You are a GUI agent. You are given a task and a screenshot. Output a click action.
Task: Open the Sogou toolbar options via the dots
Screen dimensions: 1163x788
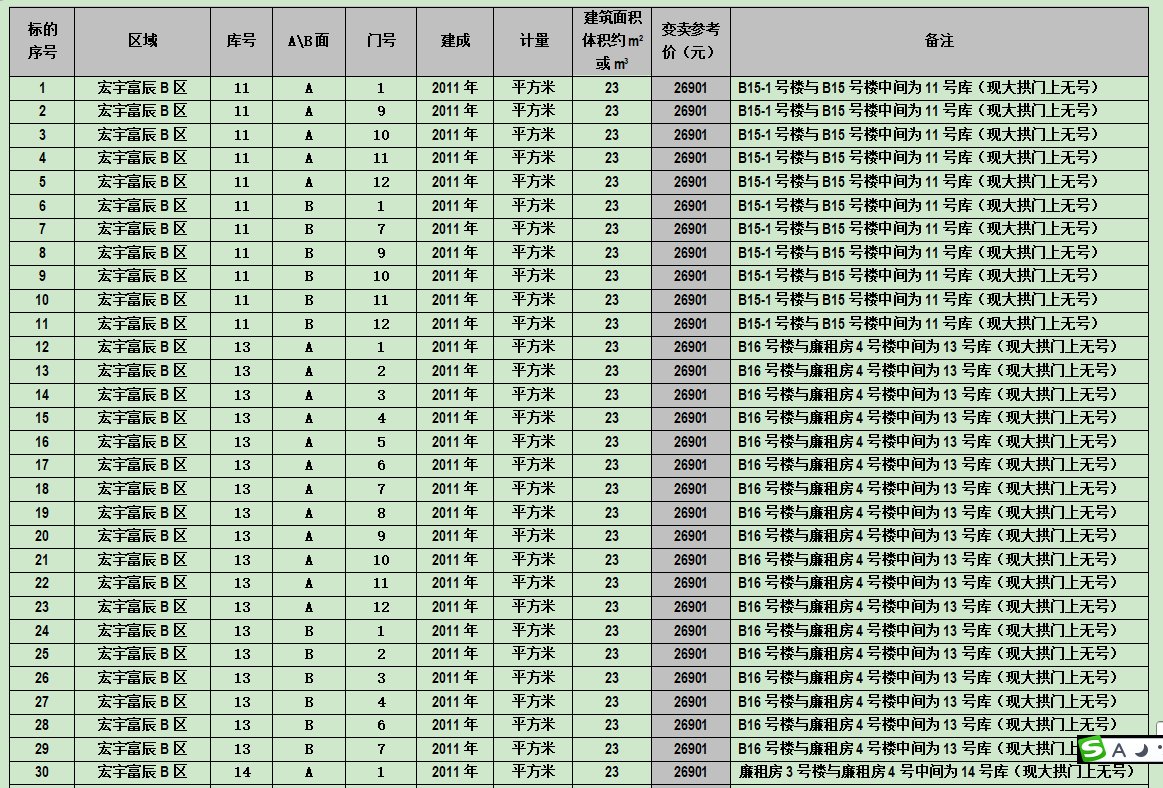1158,750
